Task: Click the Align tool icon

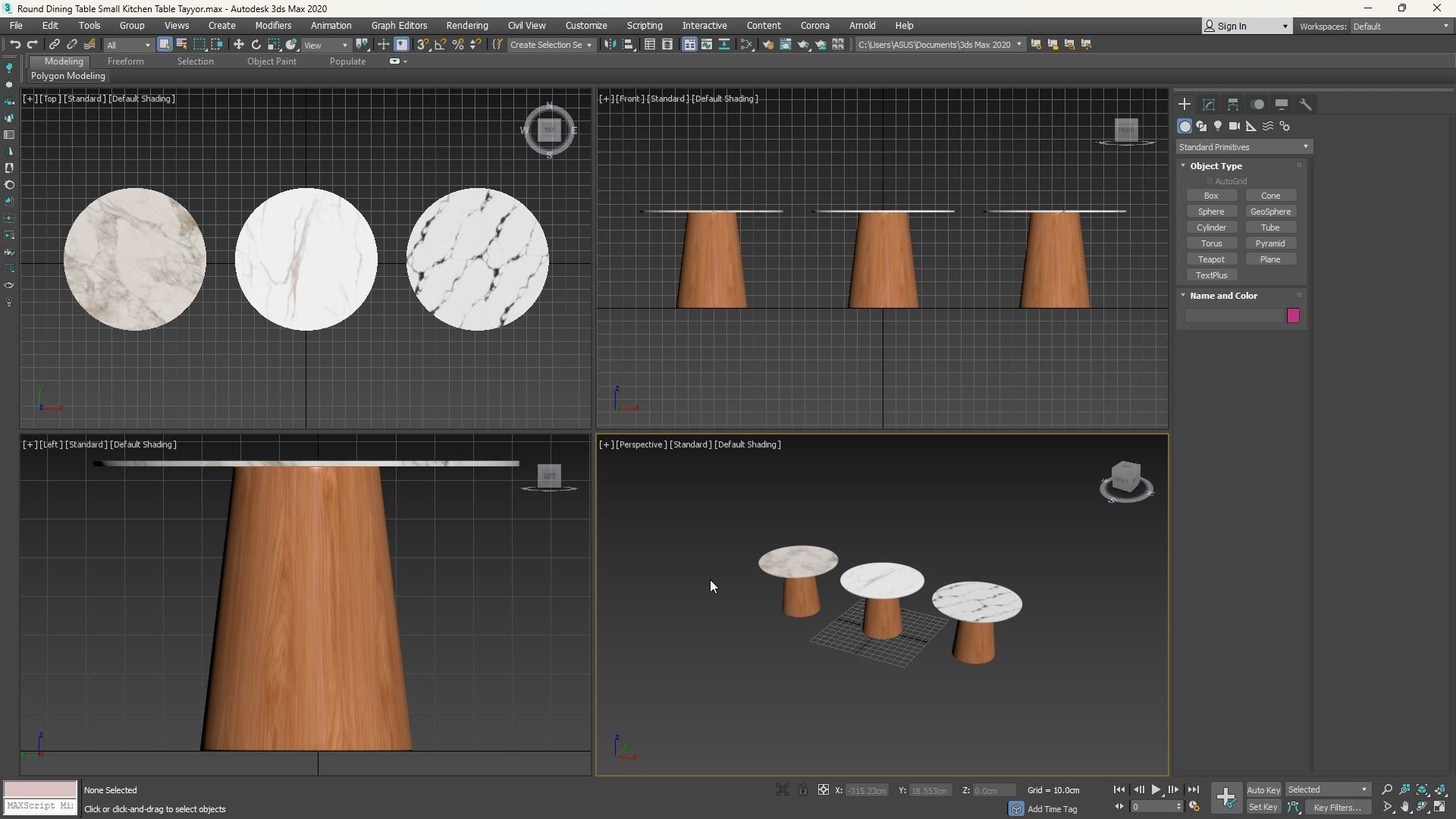Action: [x=629, y=45]
